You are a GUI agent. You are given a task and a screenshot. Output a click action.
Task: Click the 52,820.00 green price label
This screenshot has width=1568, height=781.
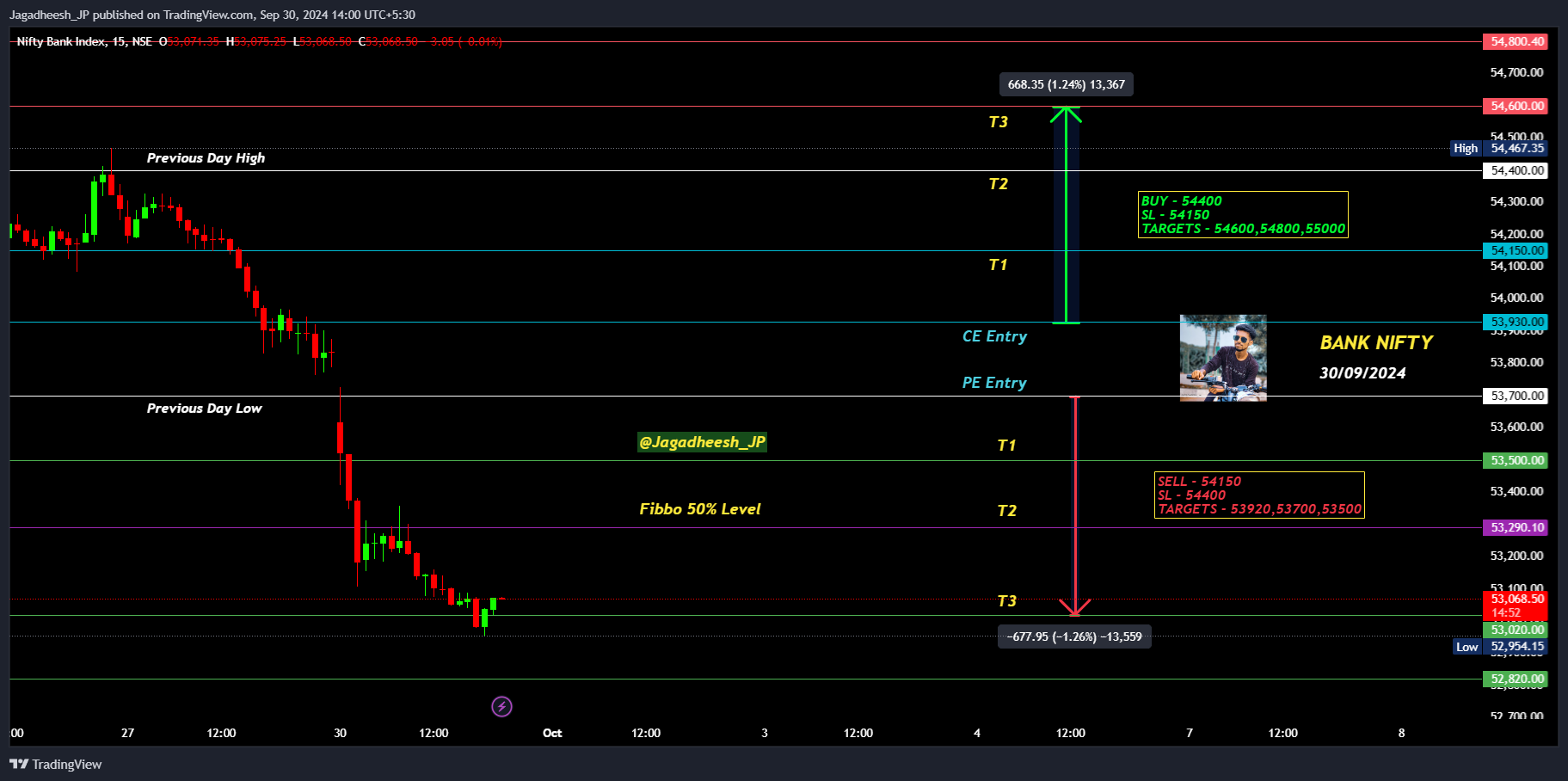(1516, 679)
